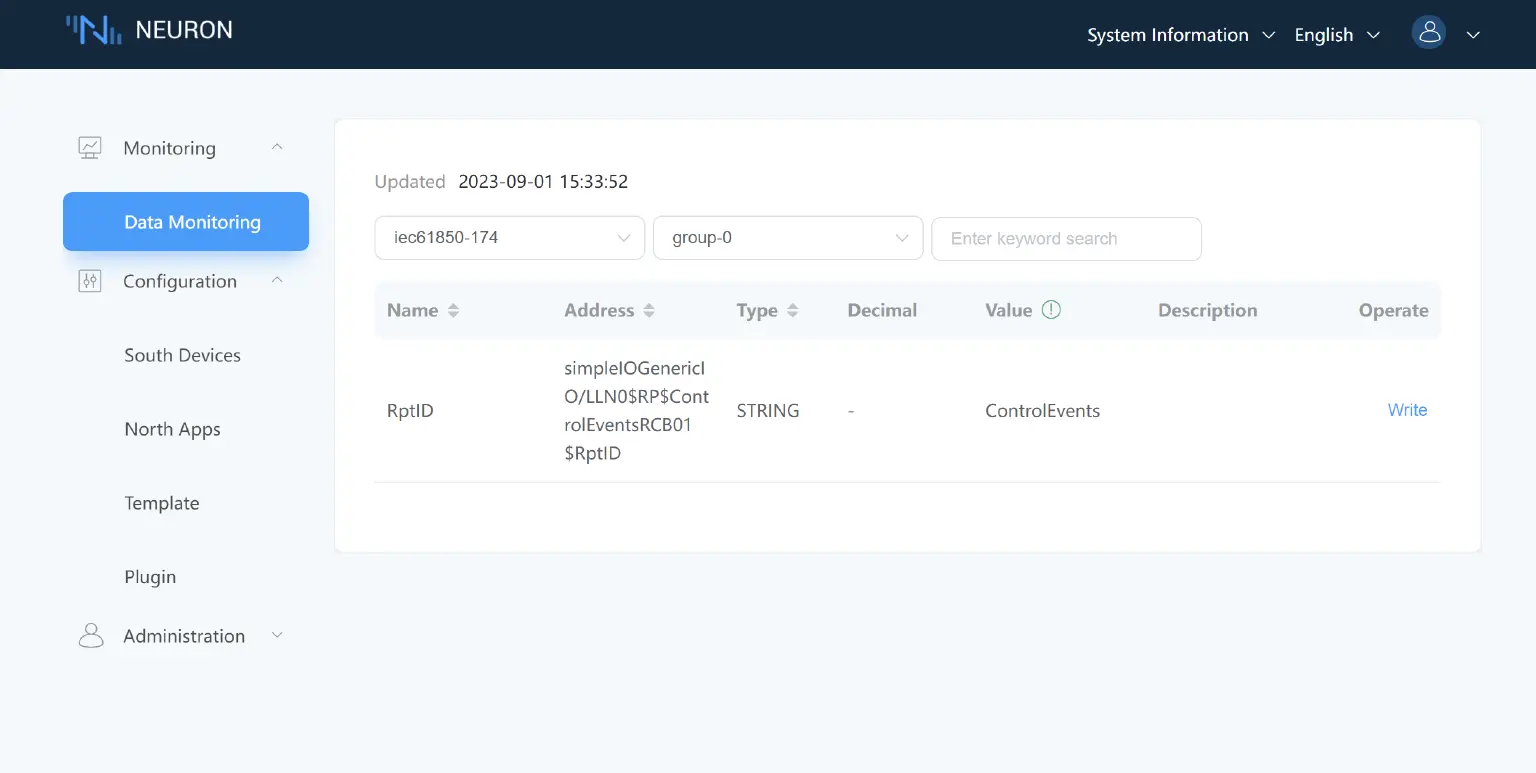Open the iec61850-174 node dropdown
1536x773 pixels.
coord(509,238)
